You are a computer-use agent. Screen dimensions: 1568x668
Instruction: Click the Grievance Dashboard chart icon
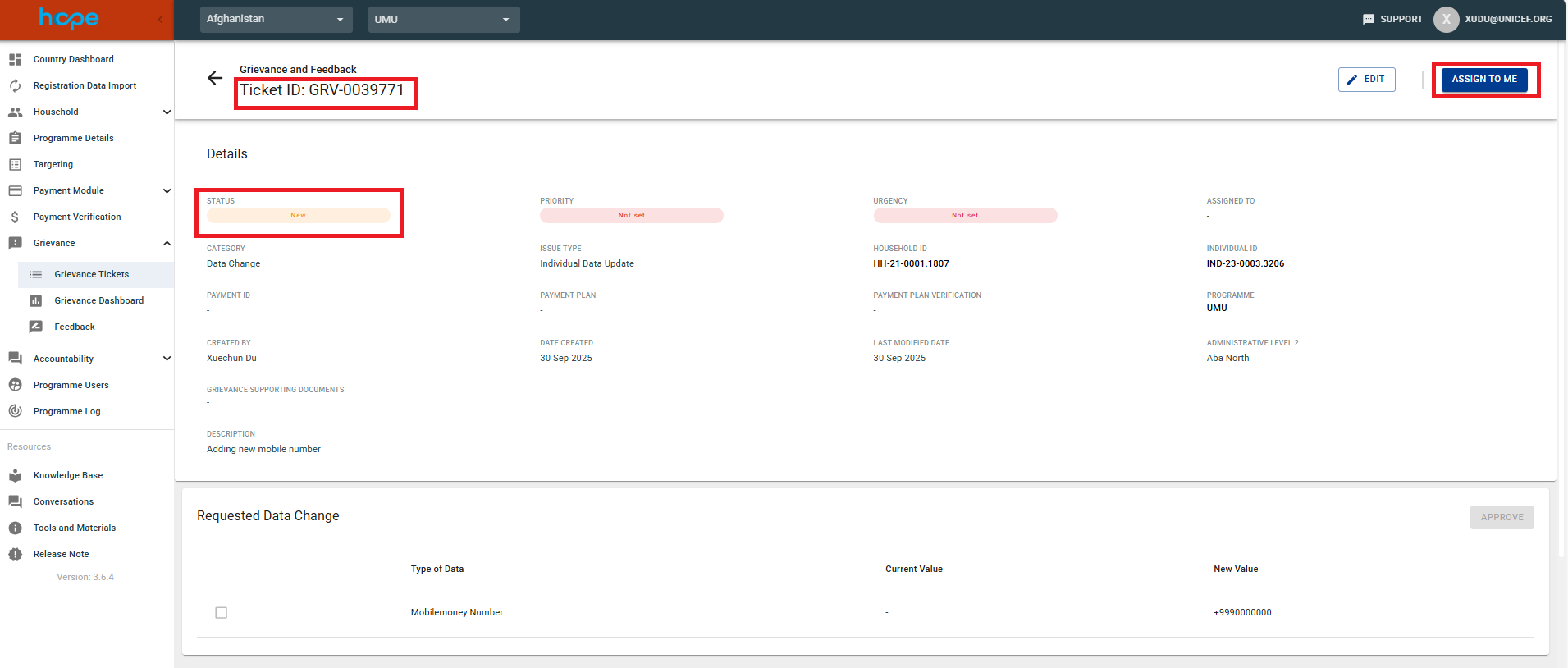pyautogui.click(x=36, y=300)
